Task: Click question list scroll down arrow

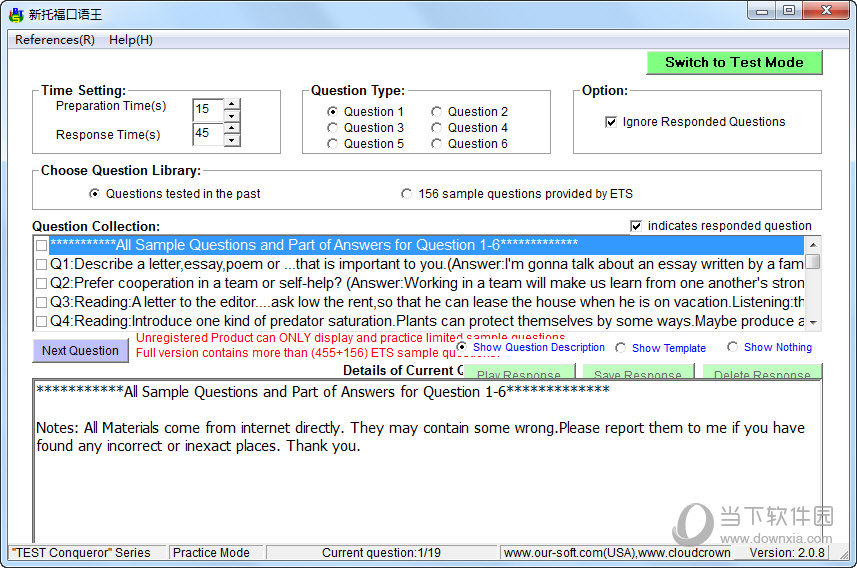Action: point(813,323)
